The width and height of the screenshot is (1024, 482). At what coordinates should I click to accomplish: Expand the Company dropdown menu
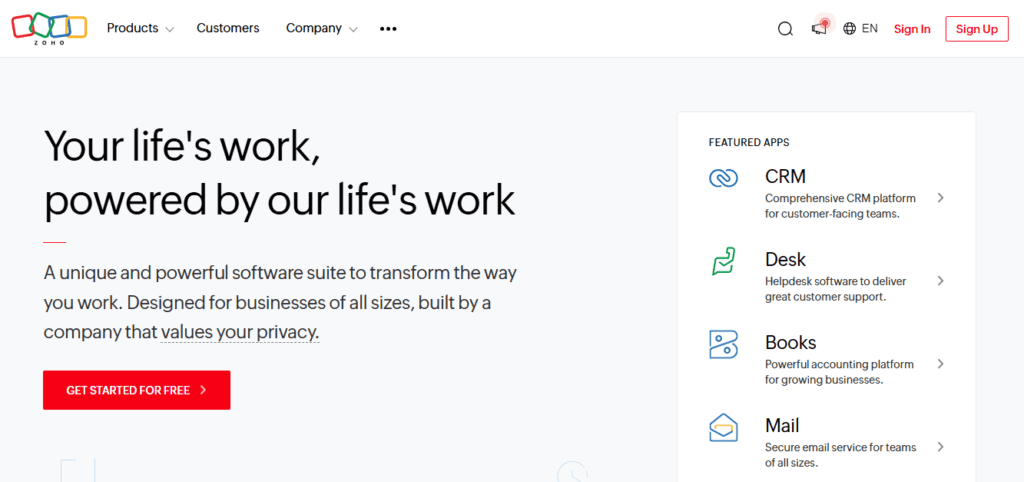tap(322, 28)
